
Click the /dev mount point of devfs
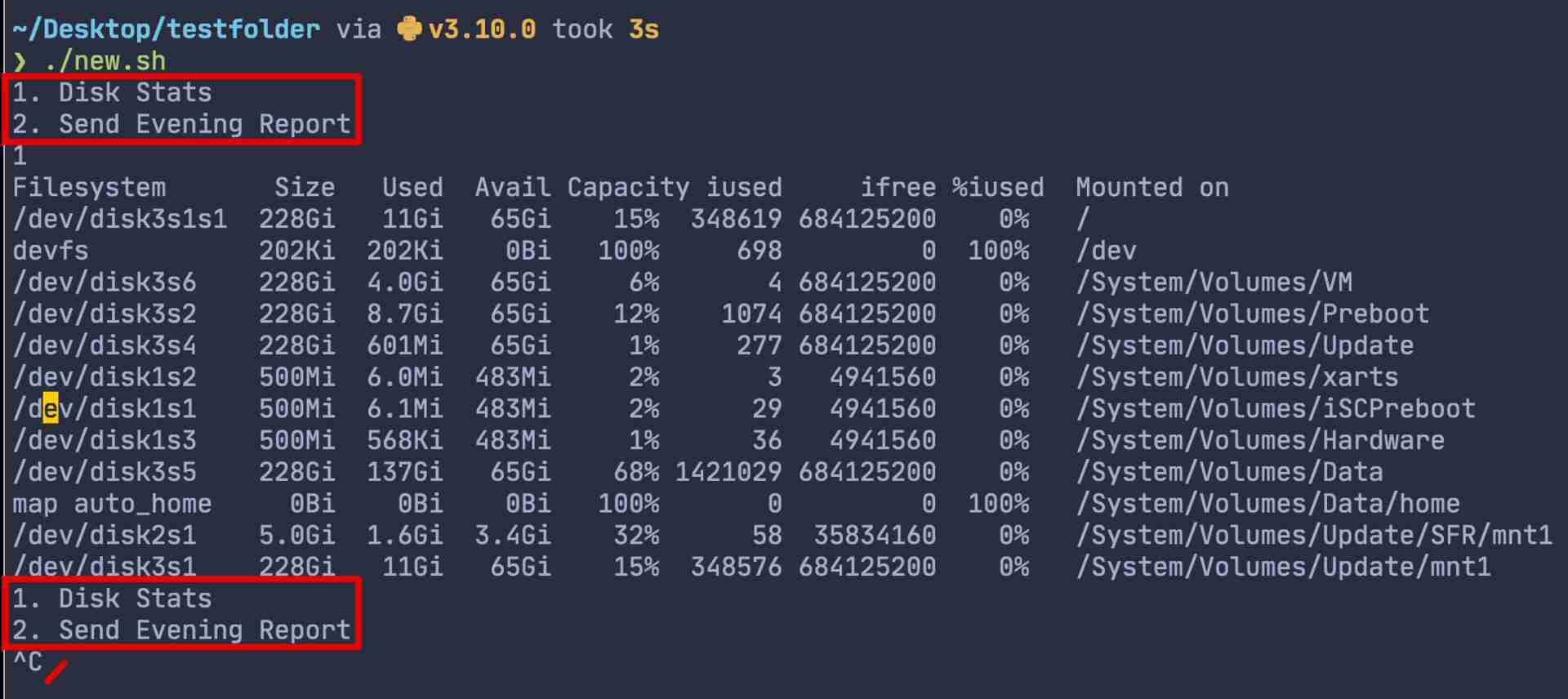point(1107,251)
